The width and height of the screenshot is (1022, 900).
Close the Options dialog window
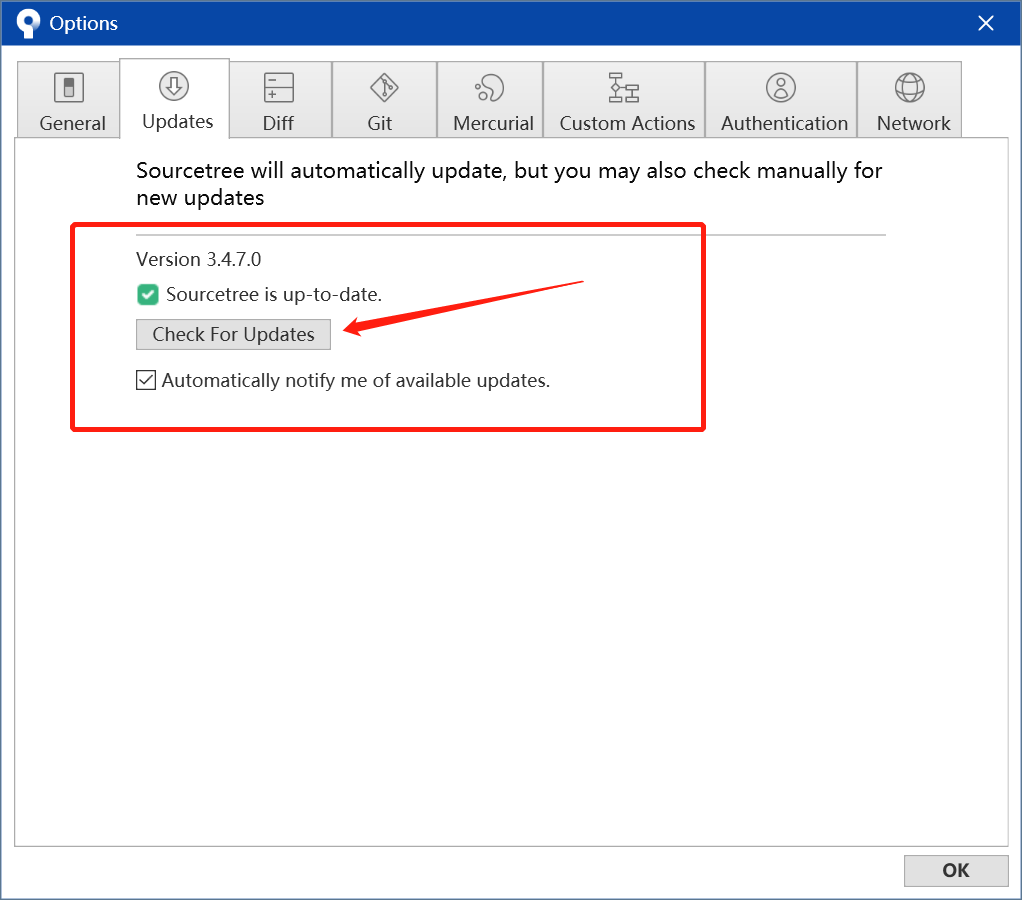point(986,23)
